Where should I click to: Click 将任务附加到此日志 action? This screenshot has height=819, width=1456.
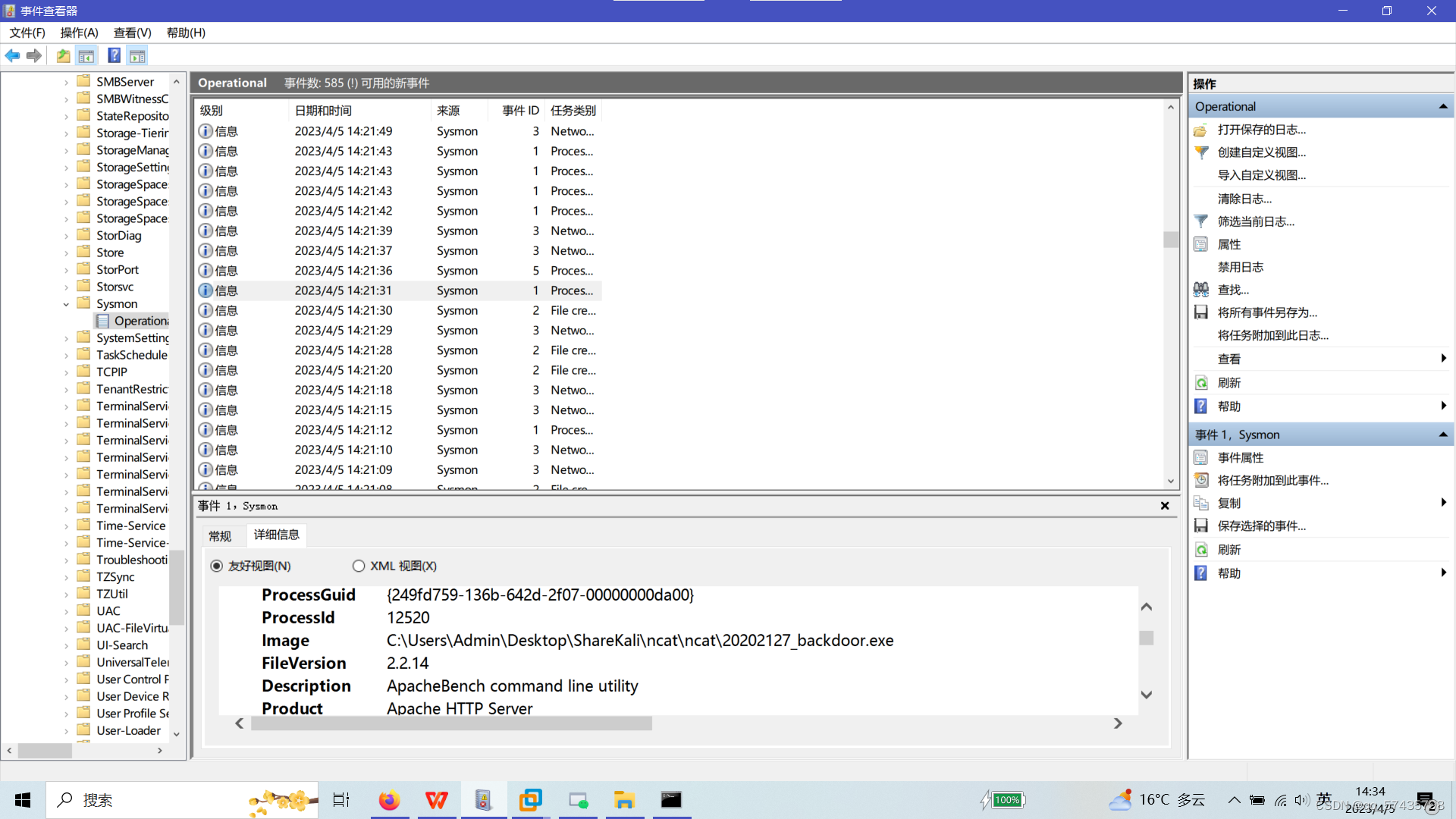point(1272,335)
